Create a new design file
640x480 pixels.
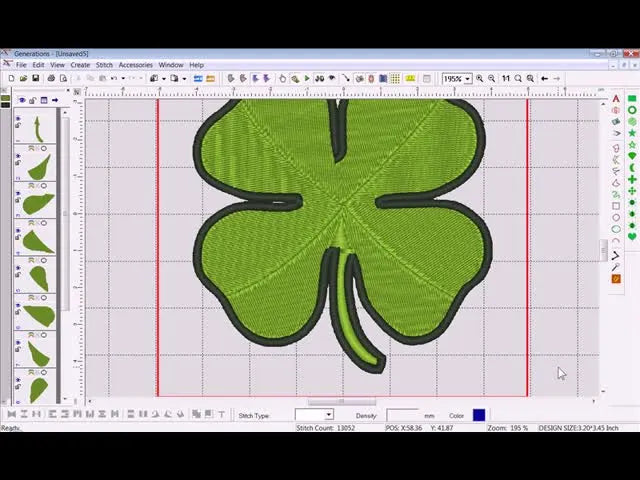(x=11, y=78)
